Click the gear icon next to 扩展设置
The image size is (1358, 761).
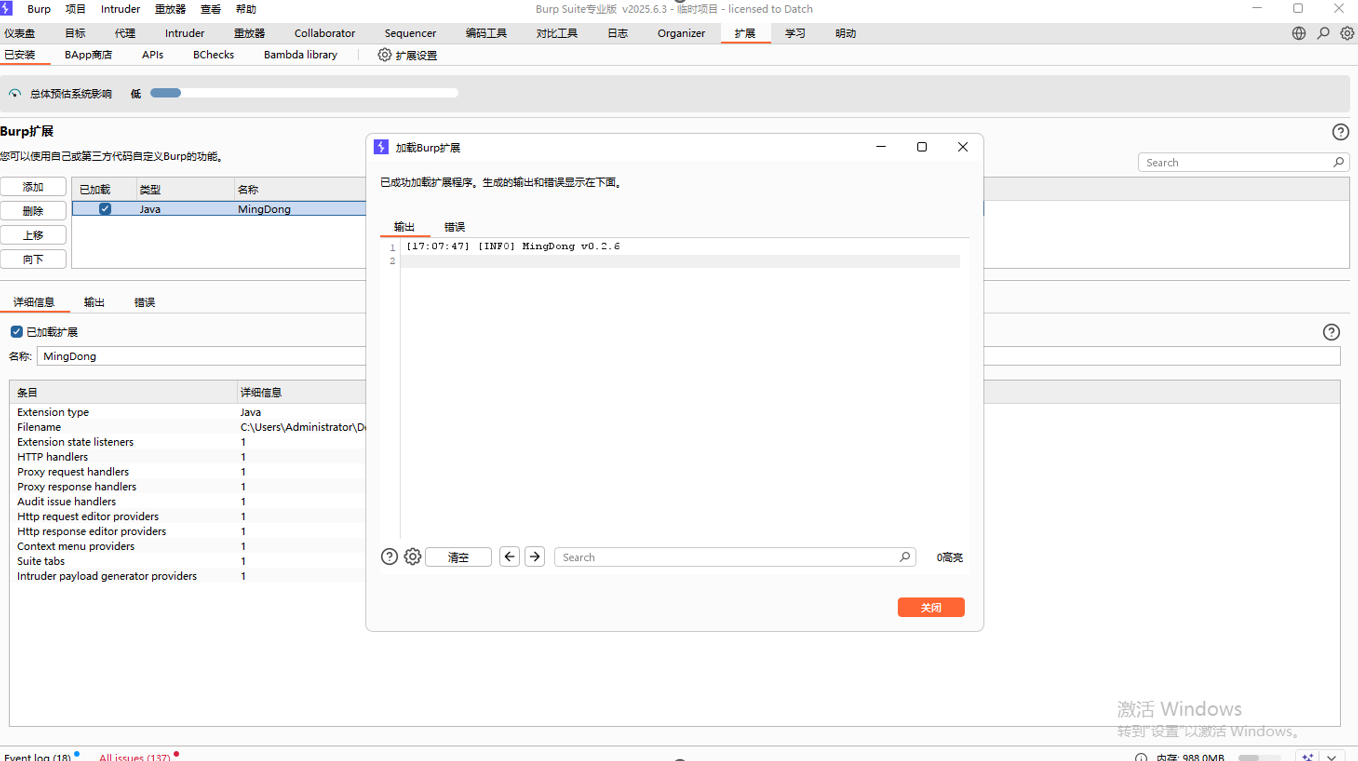point(384,55)
